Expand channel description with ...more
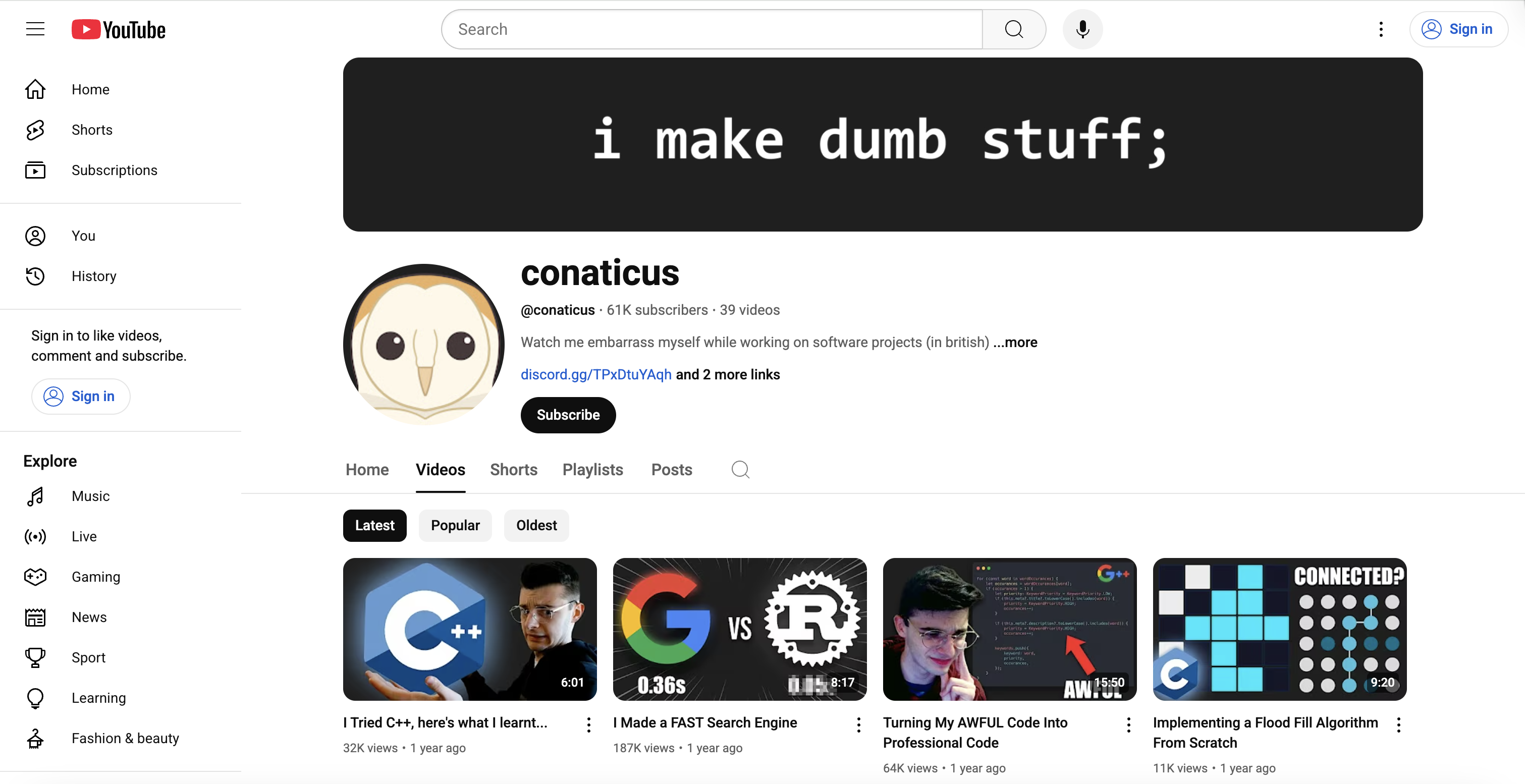This screenshot has width=1525, height=784. [1015, 342]
